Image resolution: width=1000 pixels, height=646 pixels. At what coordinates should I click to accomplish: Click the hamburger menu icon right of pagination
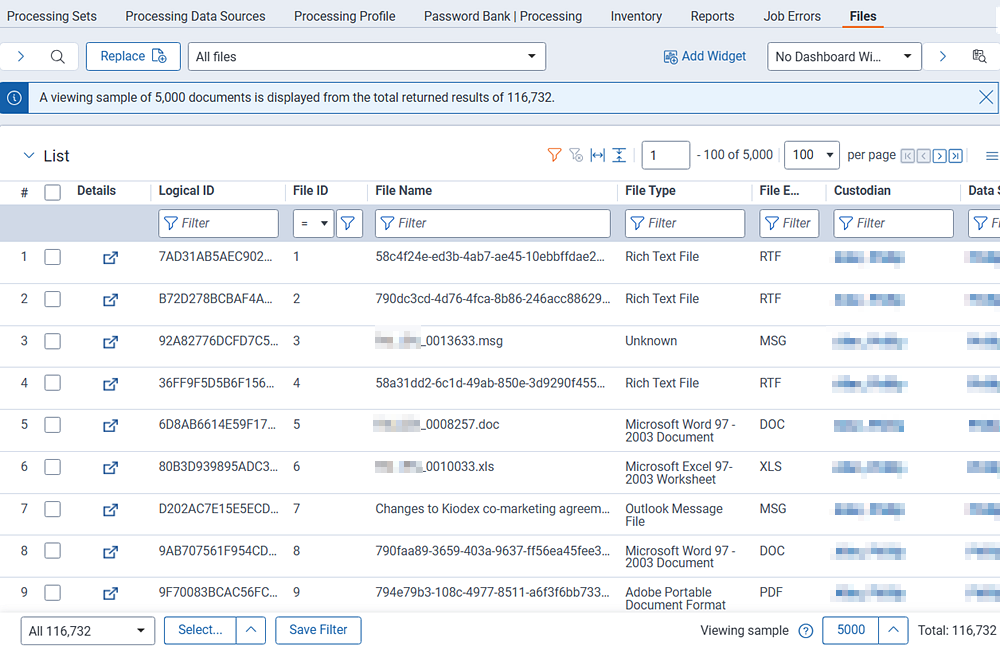click(x=991, y=155)
